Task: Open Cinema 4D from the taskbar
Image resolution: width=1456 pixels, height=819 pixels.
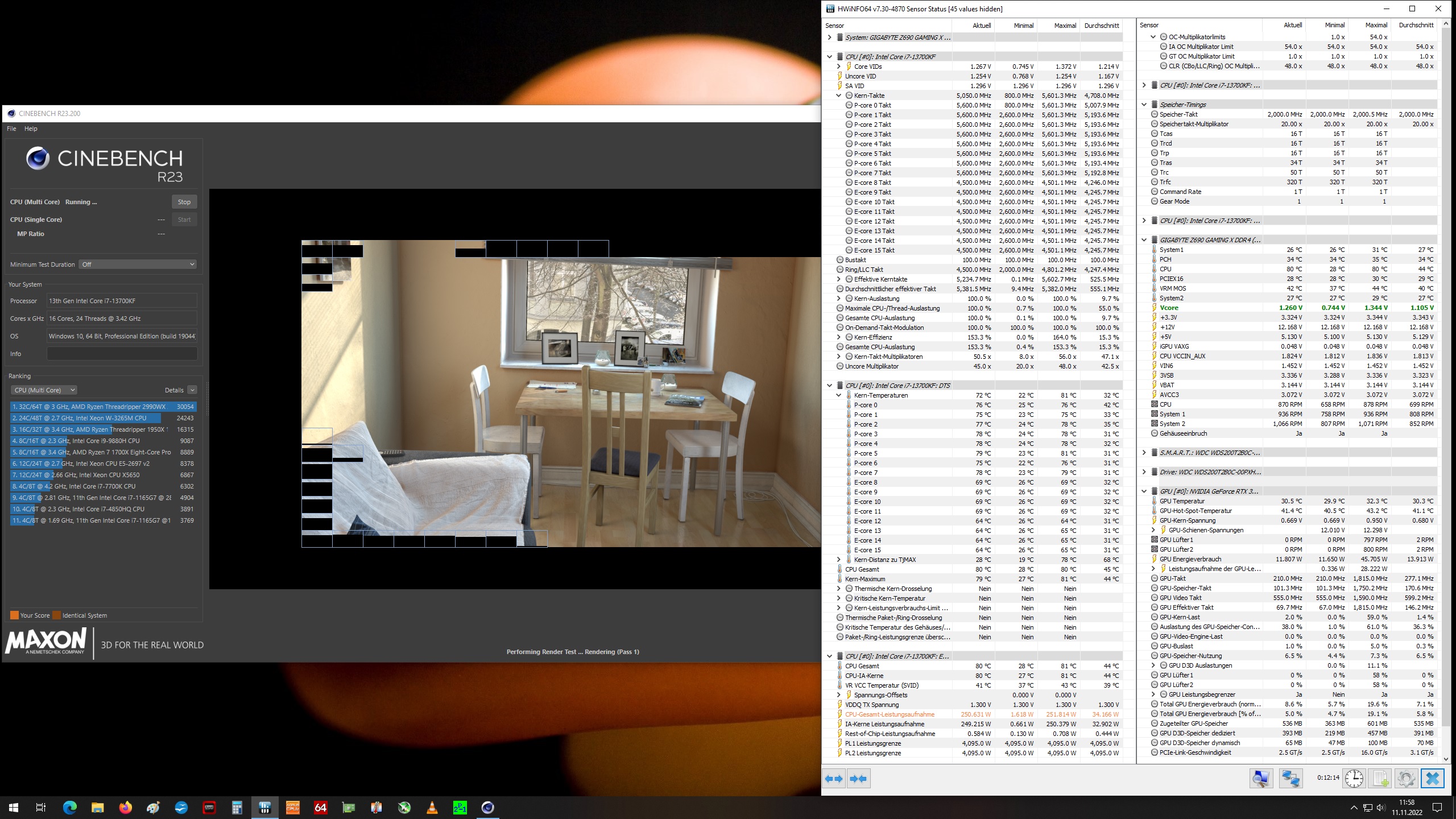Action: 489,808
